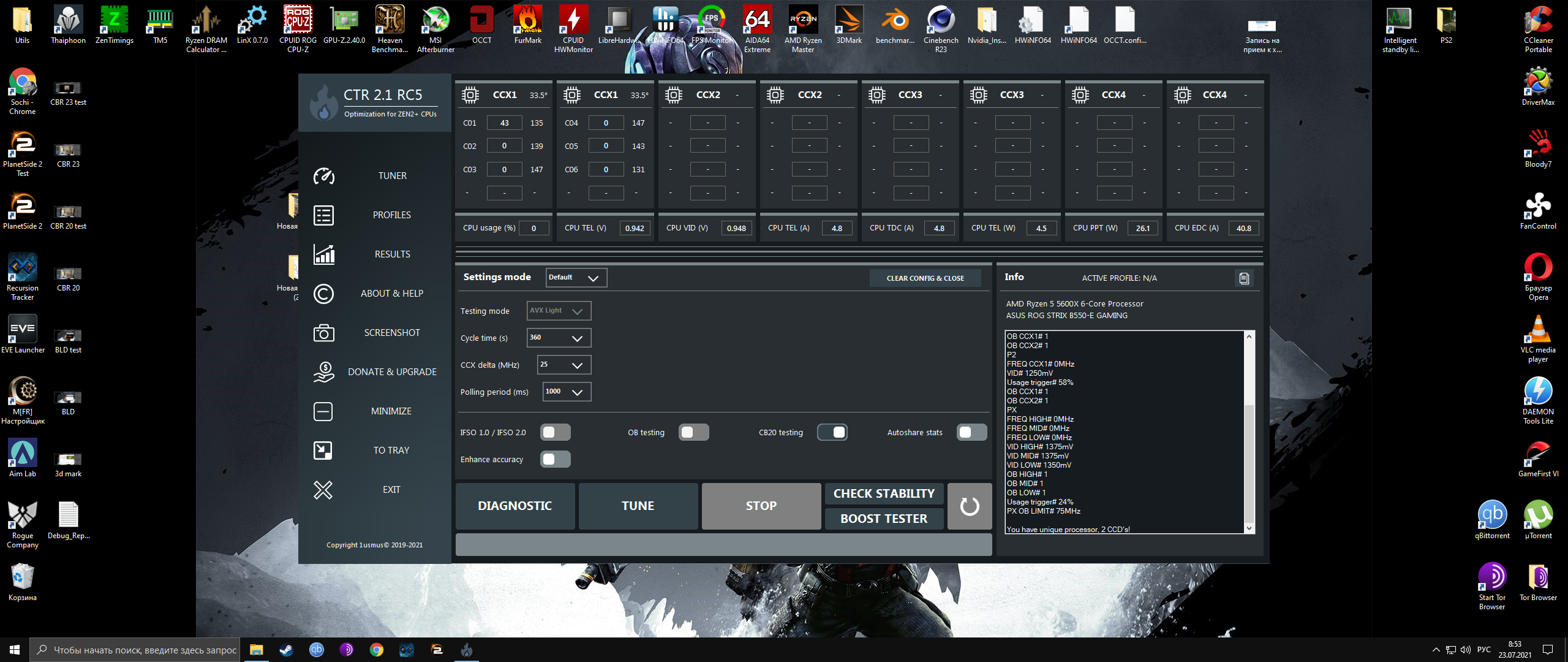Click the circular refresh arrow button

coord(969,506)
